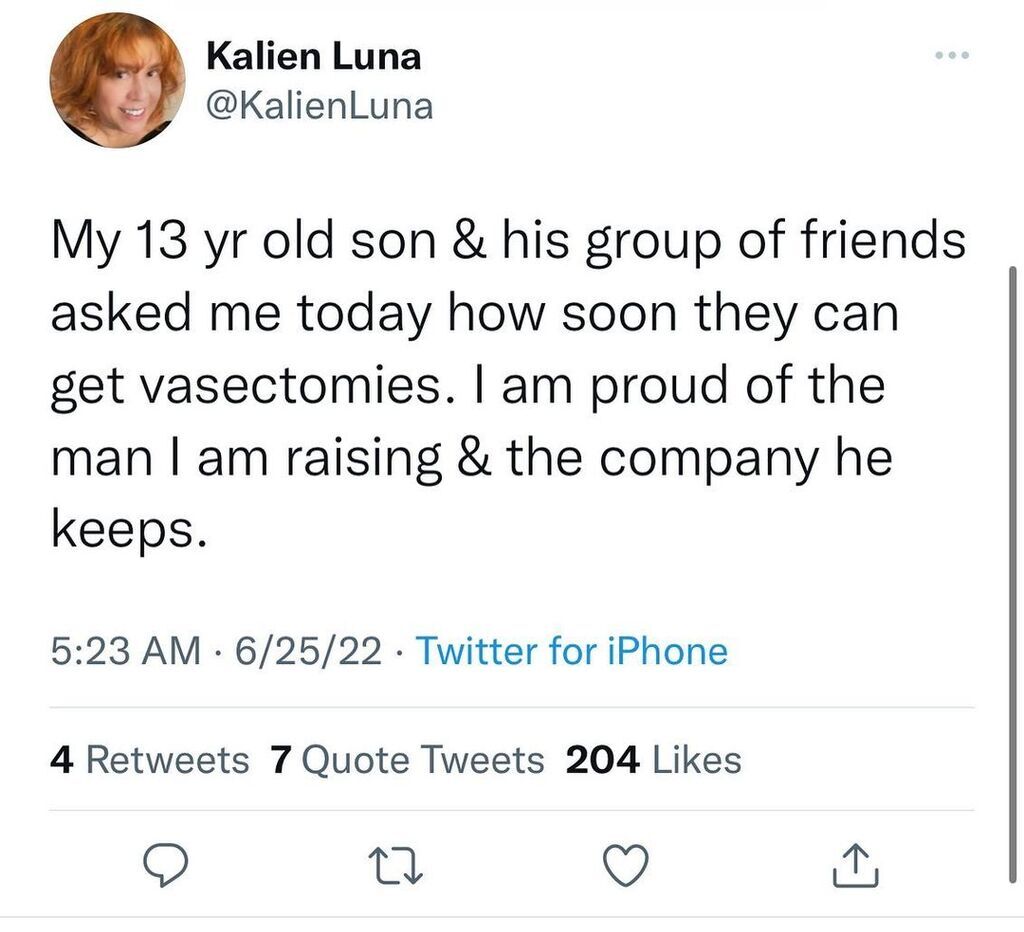Screen dimensions: 1024x932
Task: Click the 5:23 AM timestamp
Action: [x=124, y=652]
